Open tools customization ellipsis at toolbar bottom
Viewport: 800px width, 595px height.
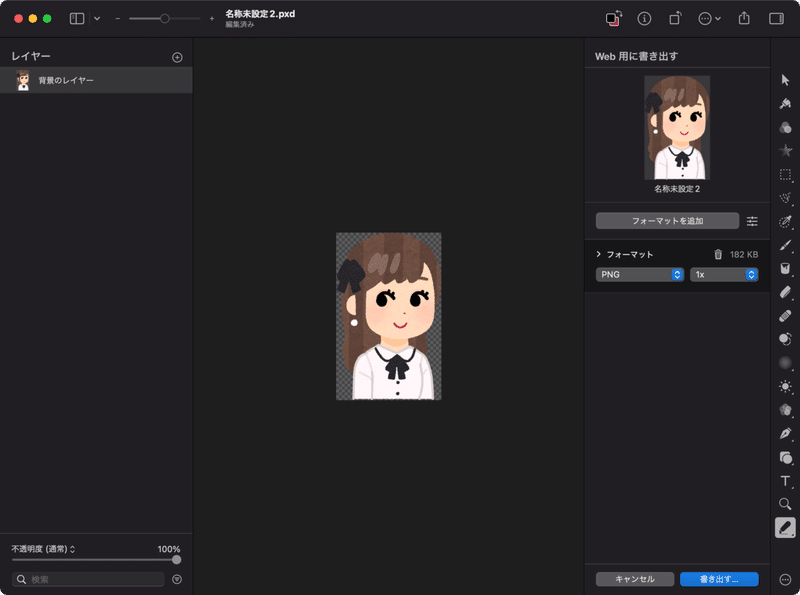(x=785, y=579)
